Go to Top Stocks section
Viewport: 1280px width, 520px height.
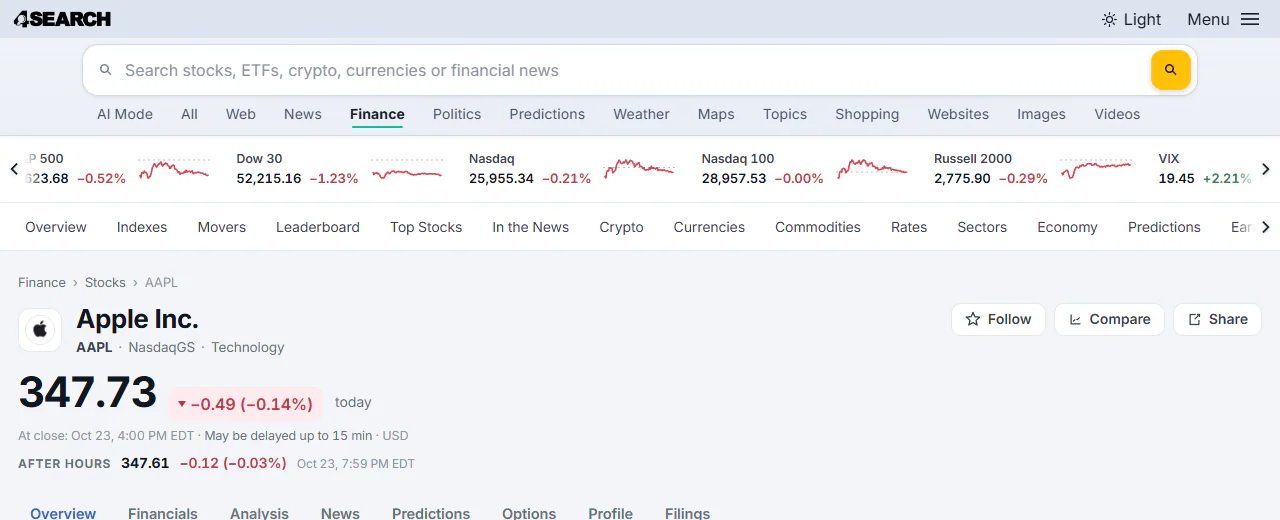(x=426, y=227)
